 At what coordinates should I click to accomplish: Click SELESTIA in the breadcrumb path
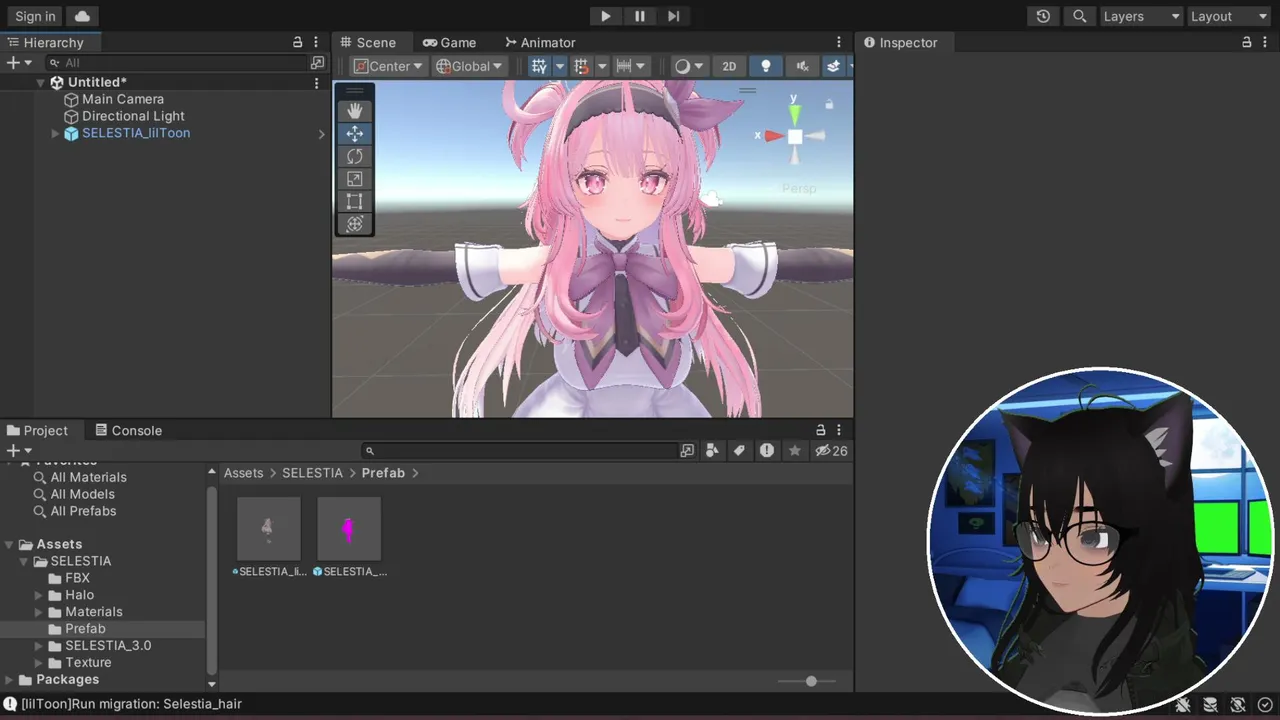pyautogui.click(x=312, y=473)
